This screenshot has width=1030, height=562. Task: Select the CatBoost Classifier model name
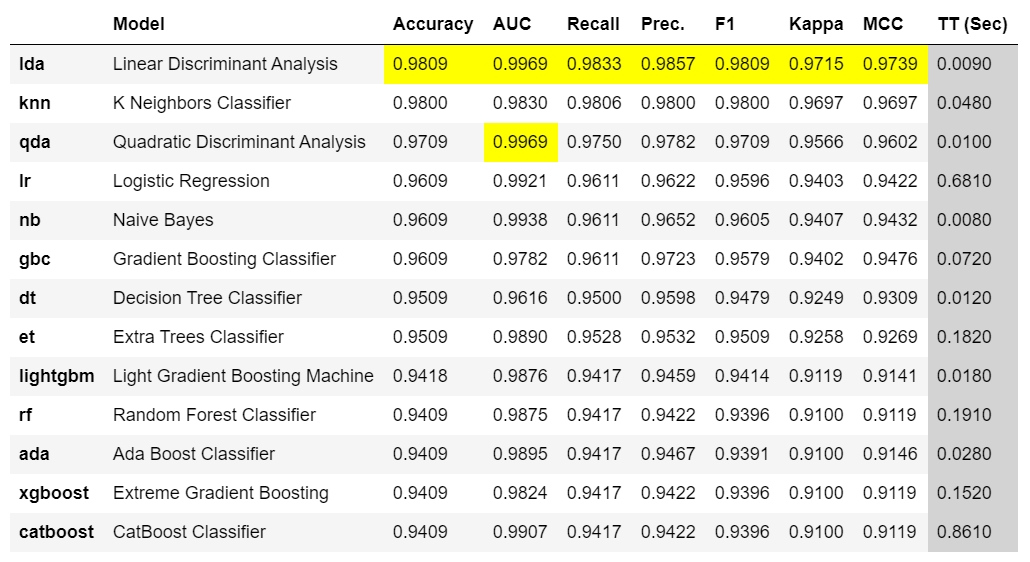(x=189, y=532)
